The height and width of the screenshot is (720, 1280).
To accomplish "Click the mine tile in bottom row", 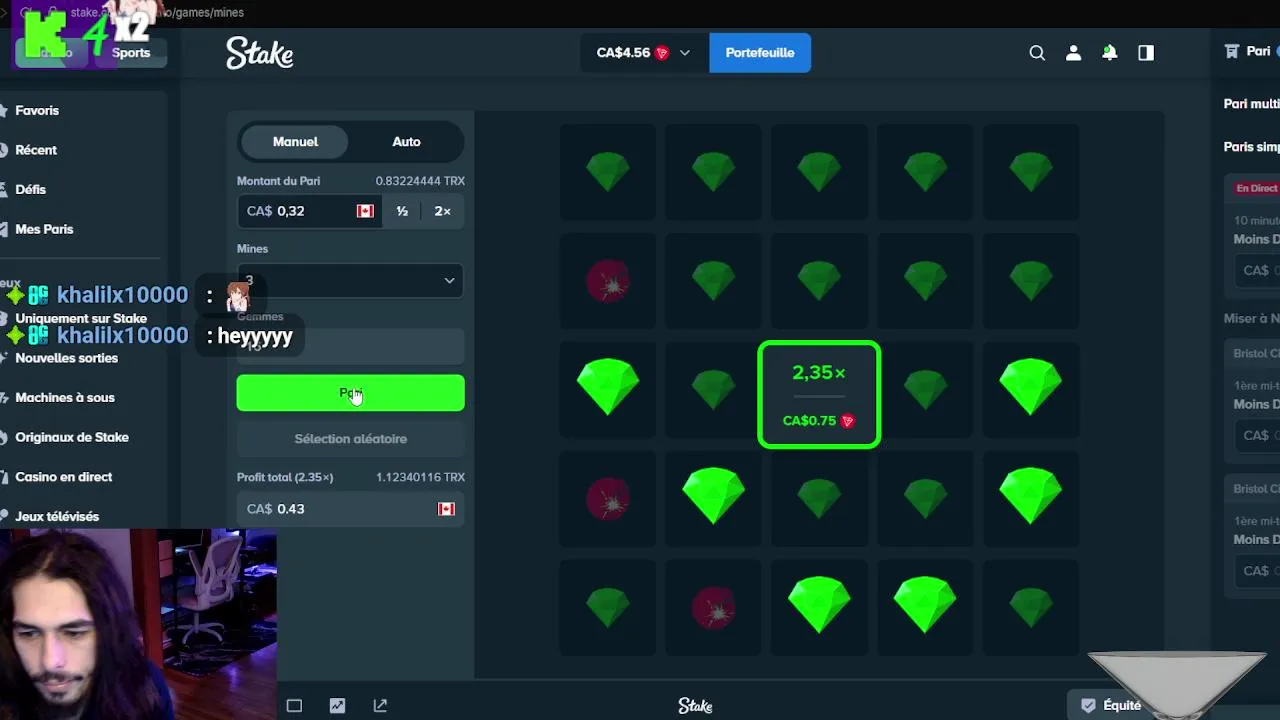I will (714, 606).
